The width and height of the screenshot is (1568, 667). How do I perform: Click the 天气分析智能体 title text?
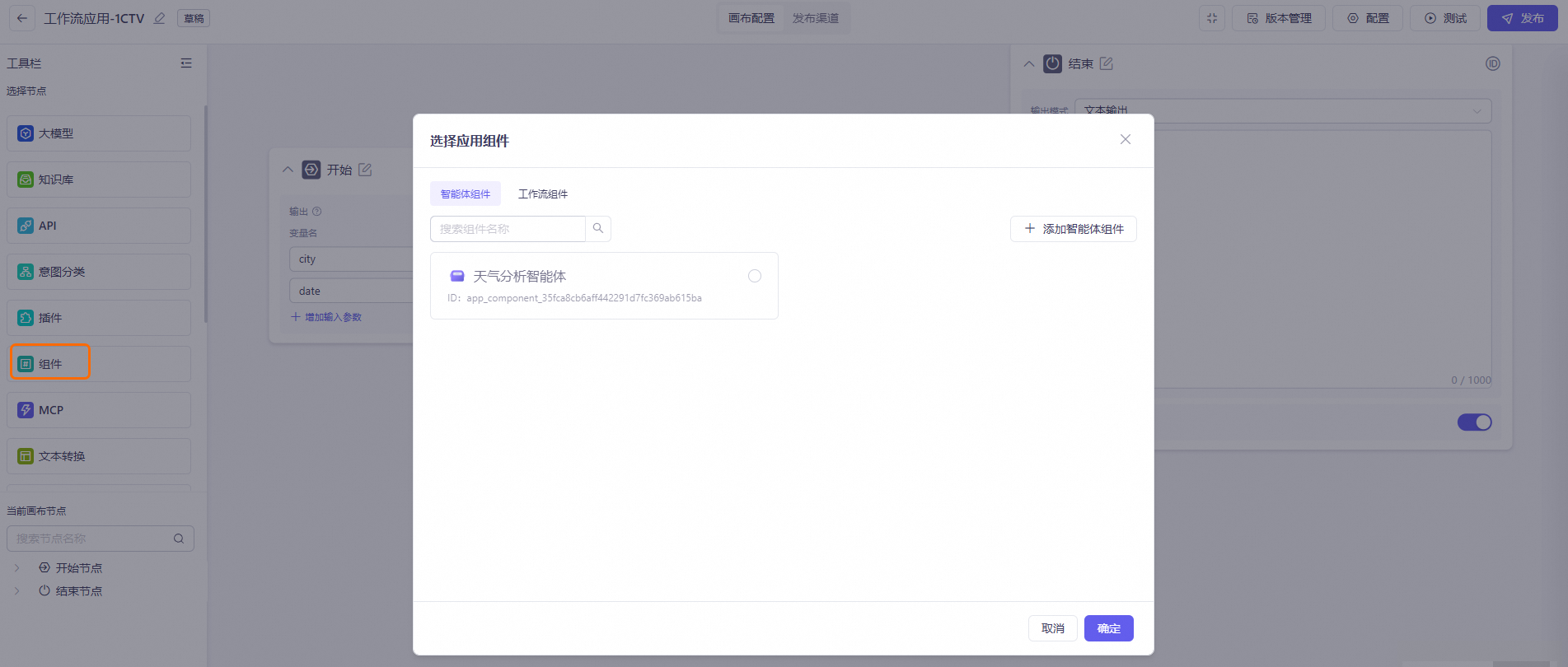point(520,277)
